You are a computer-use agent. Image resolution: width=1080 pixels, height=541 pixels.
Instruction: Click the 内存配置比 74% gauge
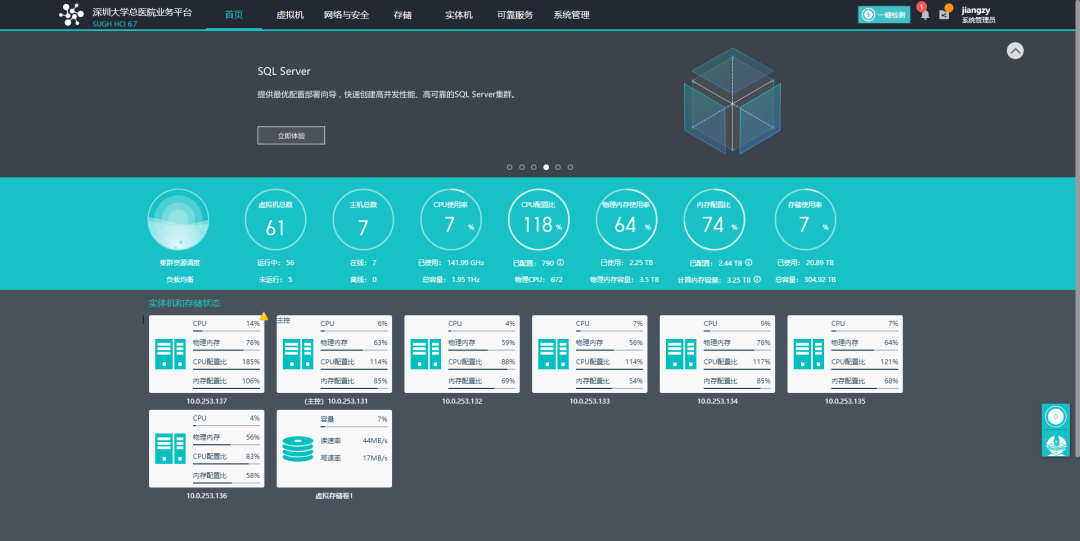pos(714,220)
